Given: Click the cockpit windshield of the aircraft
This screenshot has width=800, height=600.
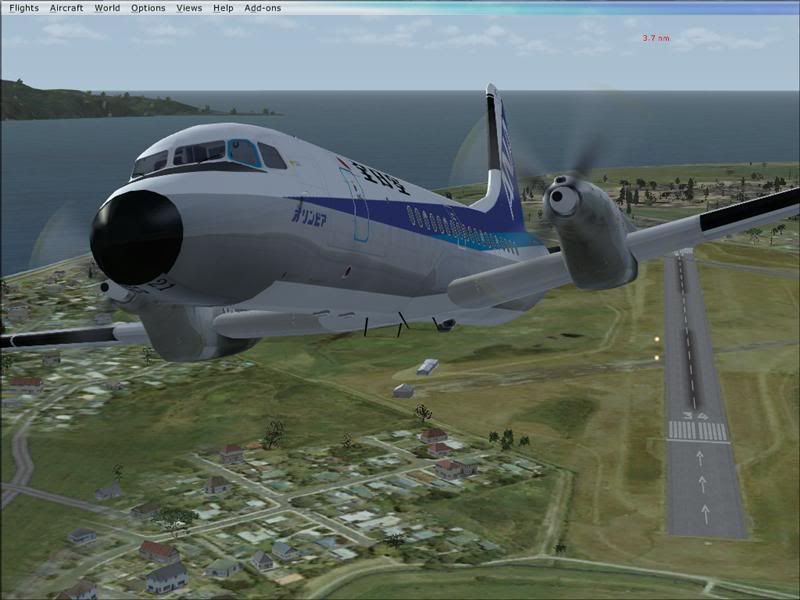Looking at the screenshot, I should (x=200, y=153).
